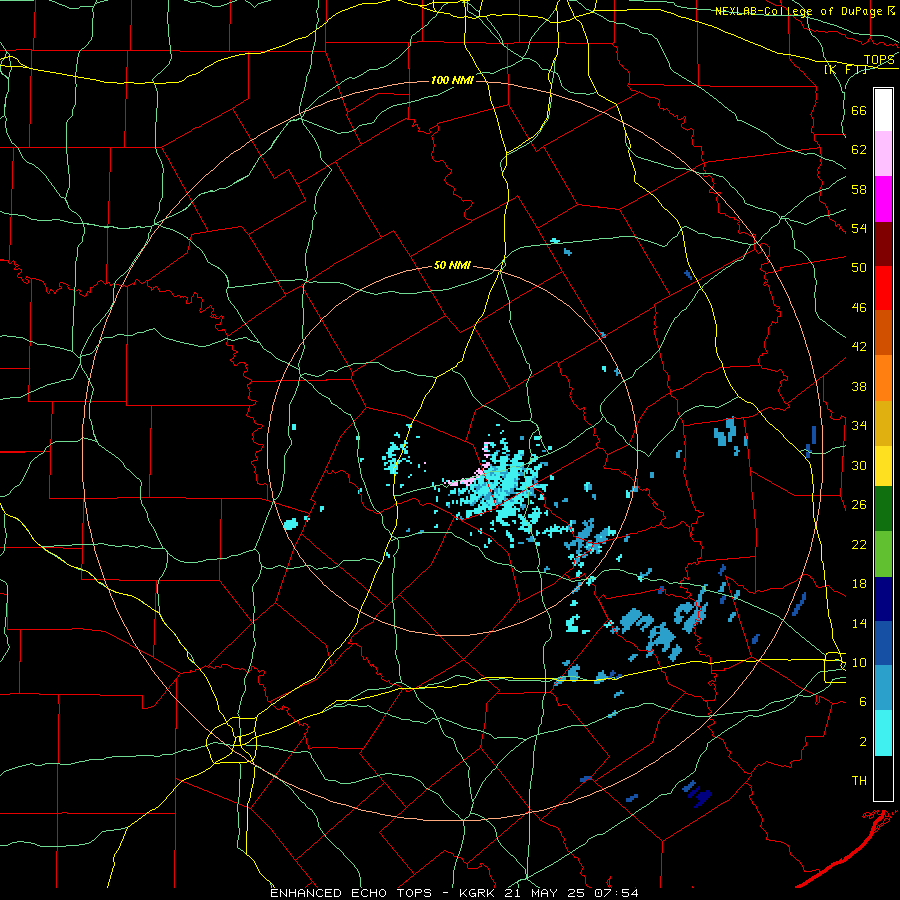Click the magenta legend swatch
900x900 pixels.
[x=883, y=199]
